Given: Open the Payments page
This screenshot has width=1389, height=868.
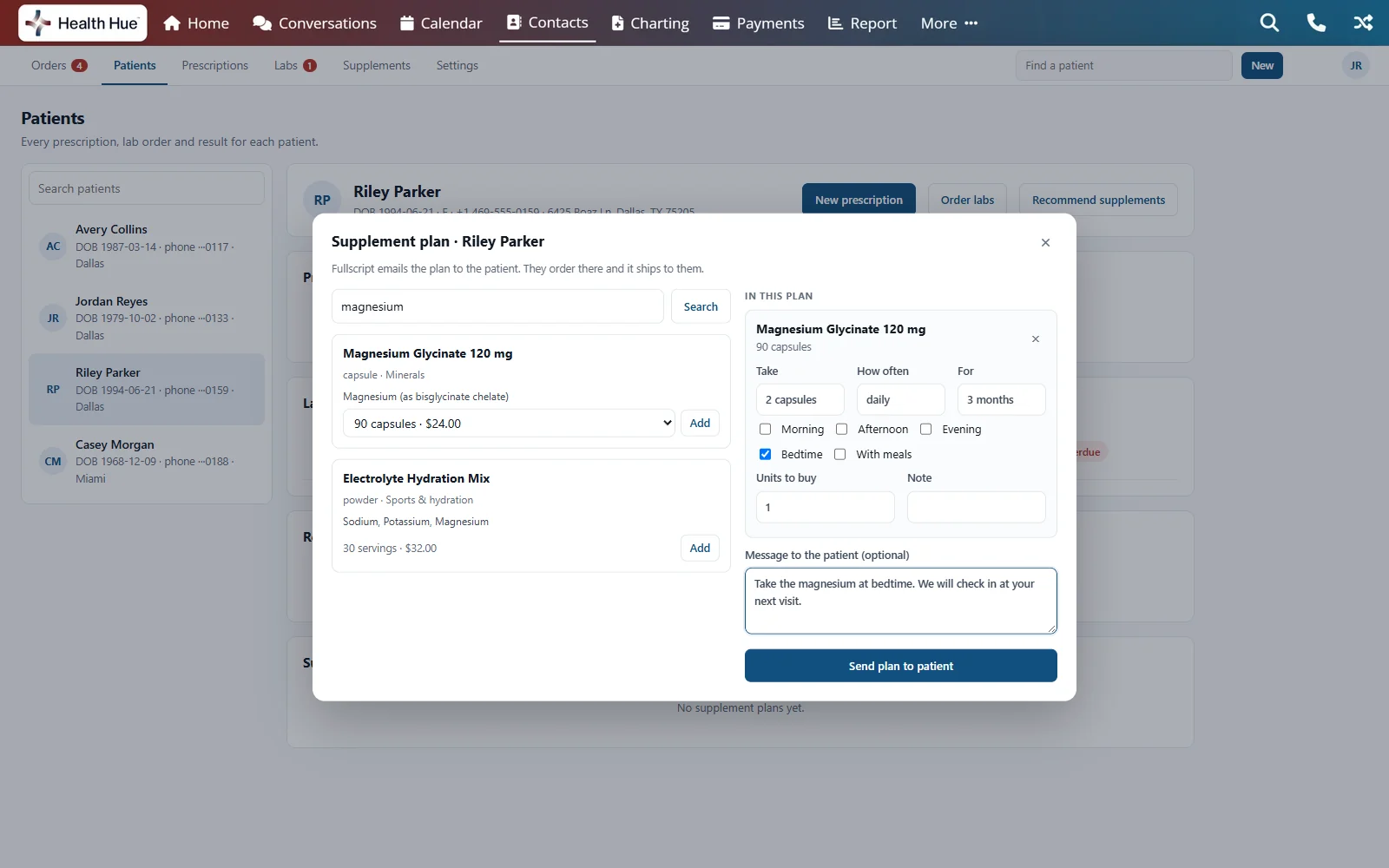Looking at the screenshot, I should point(759,23).
